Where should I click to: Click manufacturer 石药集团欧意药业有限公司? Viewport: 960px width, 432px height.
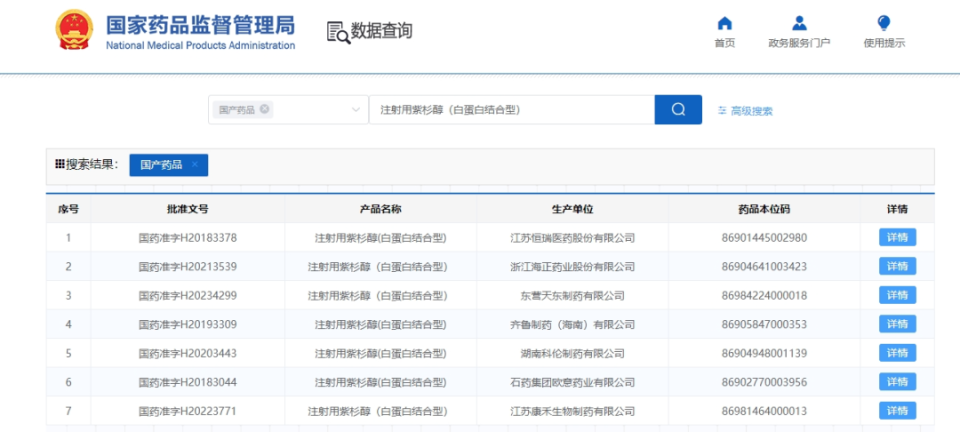572,382
